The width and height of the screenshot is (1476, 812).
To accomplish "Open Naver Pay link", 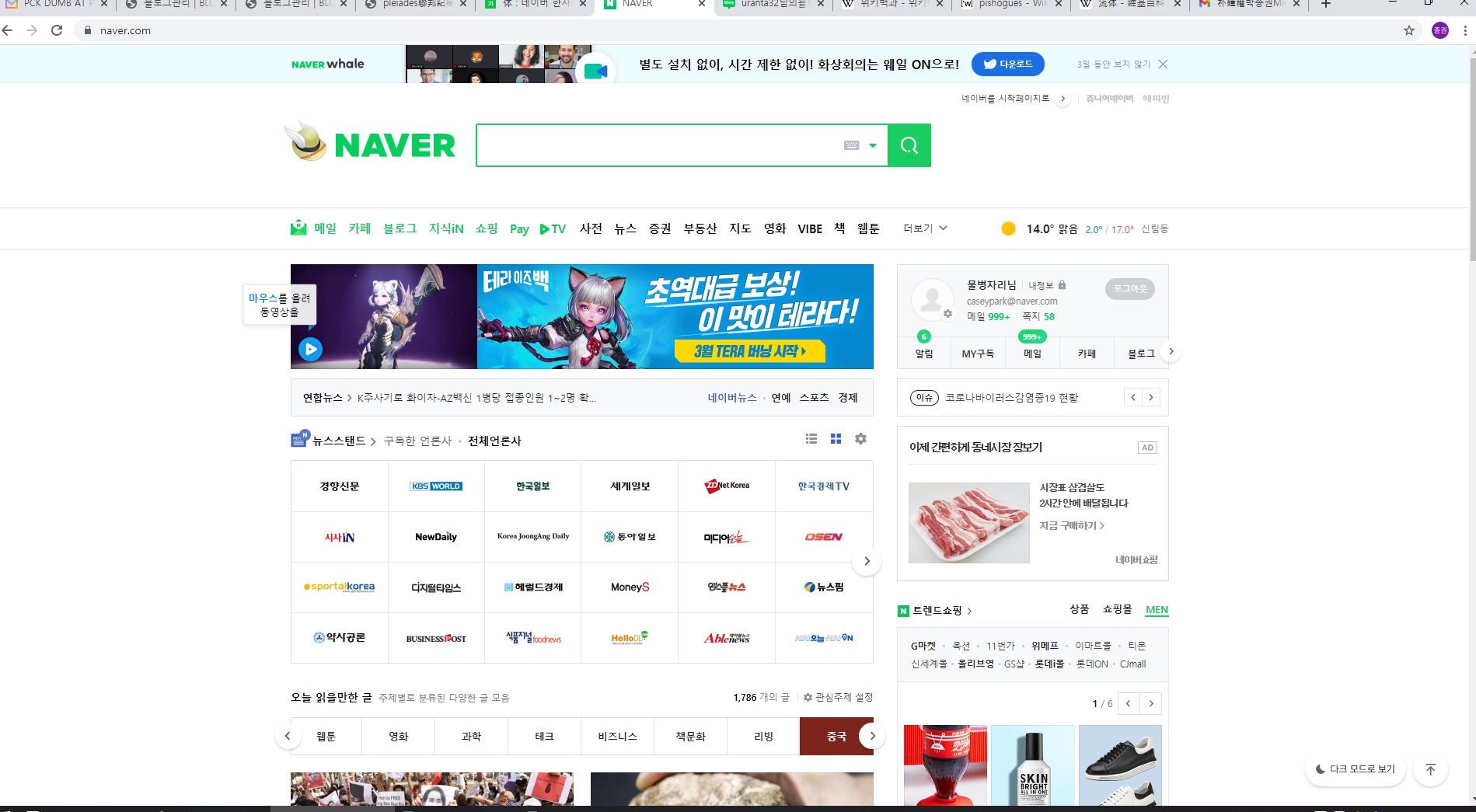I will click(519, 228).
